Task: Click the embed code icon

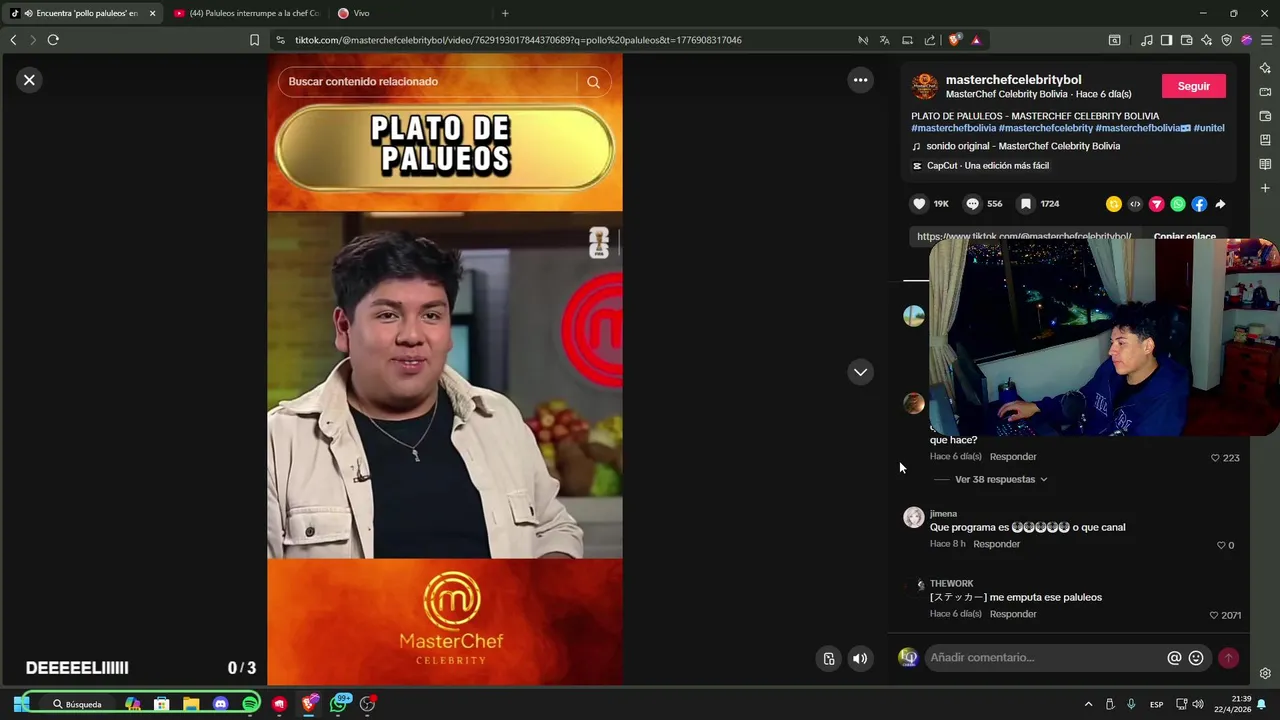Action: [1135, 204]
